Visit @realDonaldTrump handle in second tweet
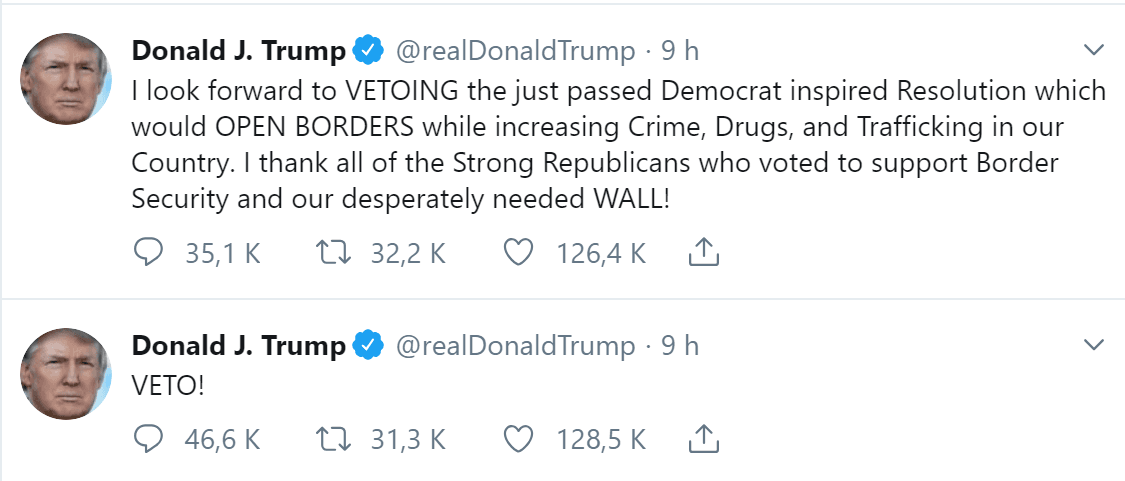Image resolution: width=1125 pixels, height=481 pixels. 515,347
